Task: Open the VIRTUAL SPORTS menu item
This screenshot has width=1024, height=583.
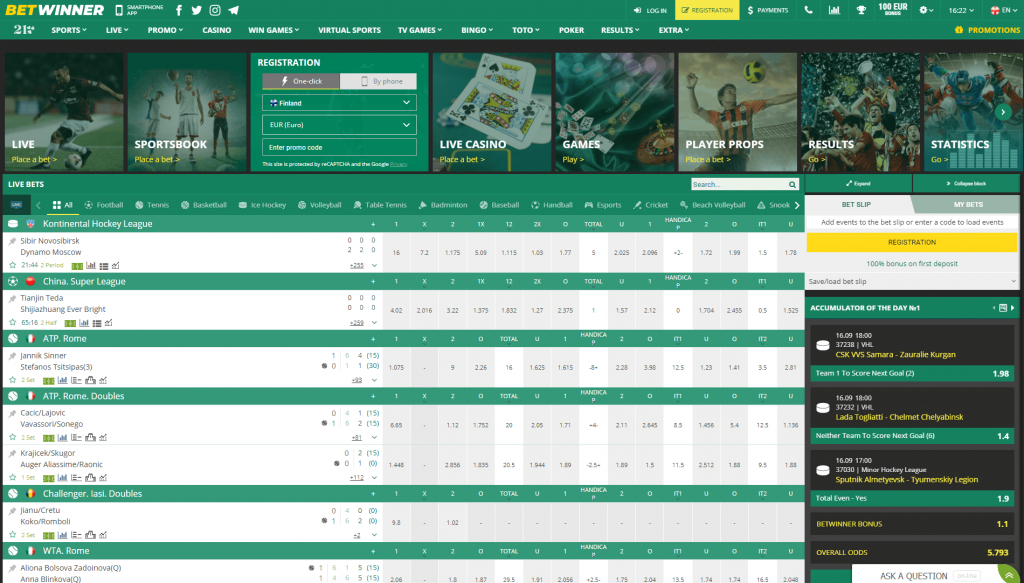Action: coord(349,30)
